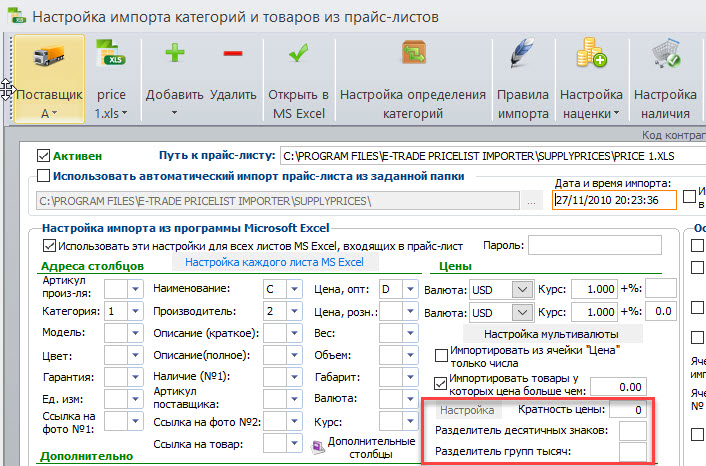Expand the Артикул произ-ля column dropdown
706x466 pixels.
(135, 289)
